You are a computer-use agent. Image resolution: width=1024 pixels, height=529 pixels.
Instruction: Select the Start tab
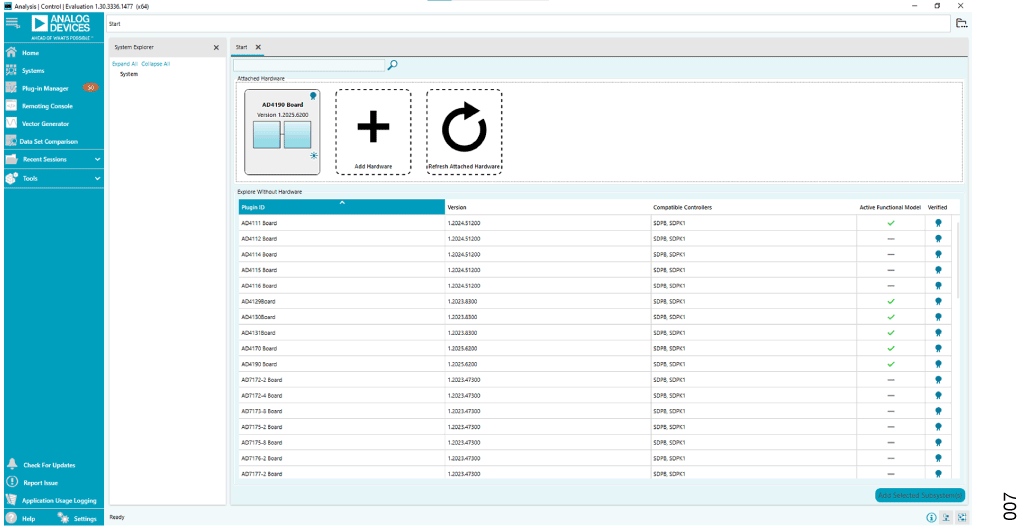point(241,47)
